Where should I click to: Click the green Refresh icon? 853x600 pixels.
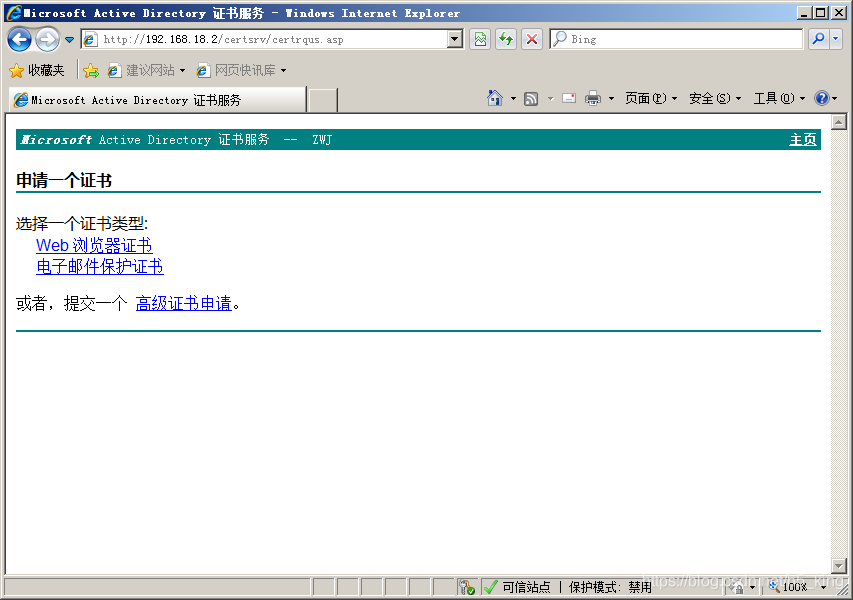point(506,39)
